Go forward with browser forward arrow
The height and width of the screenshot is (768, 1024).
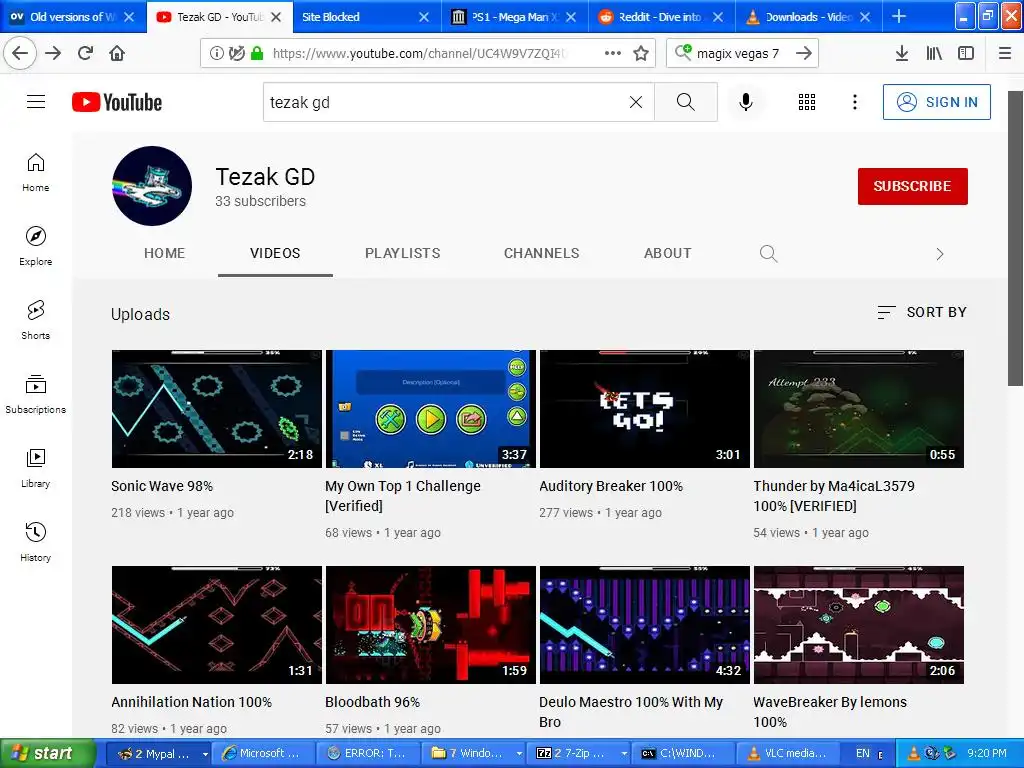point(53,53)
